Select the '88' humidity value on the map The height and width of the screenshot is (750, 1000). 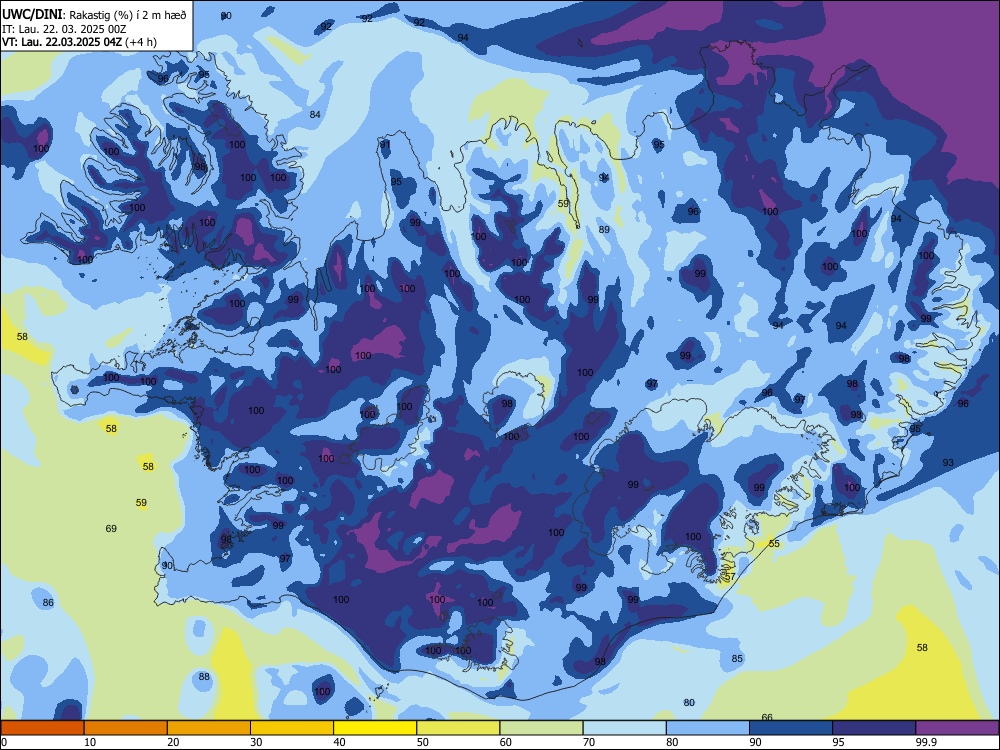[x=204, y=677]
